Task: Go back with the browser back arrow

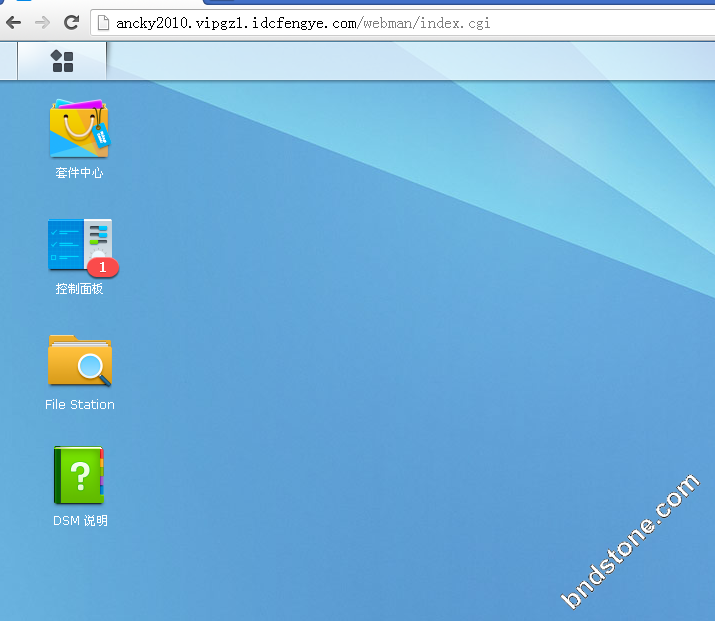Action: (14, 22)
